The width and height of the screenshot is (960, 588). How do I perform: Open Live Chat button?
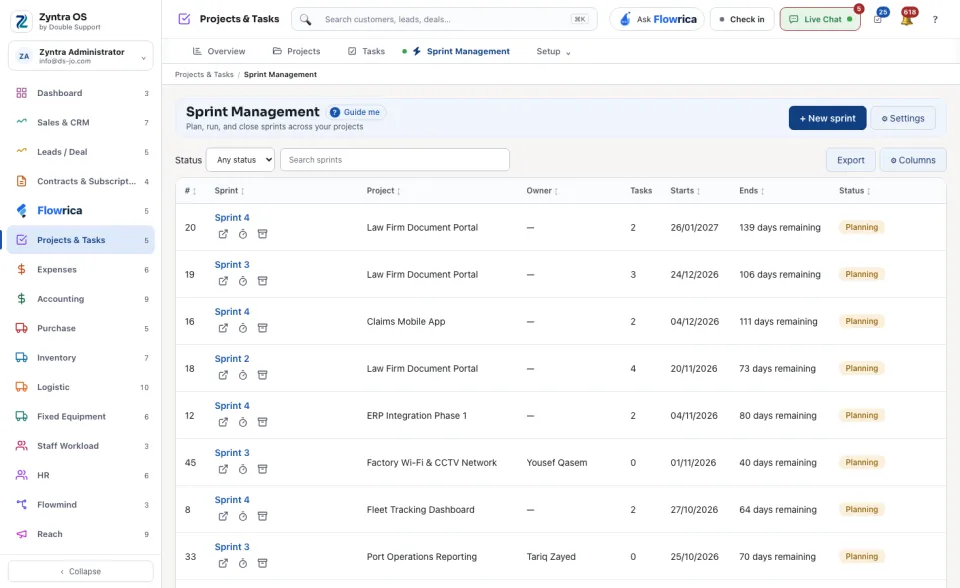[820, 20]
